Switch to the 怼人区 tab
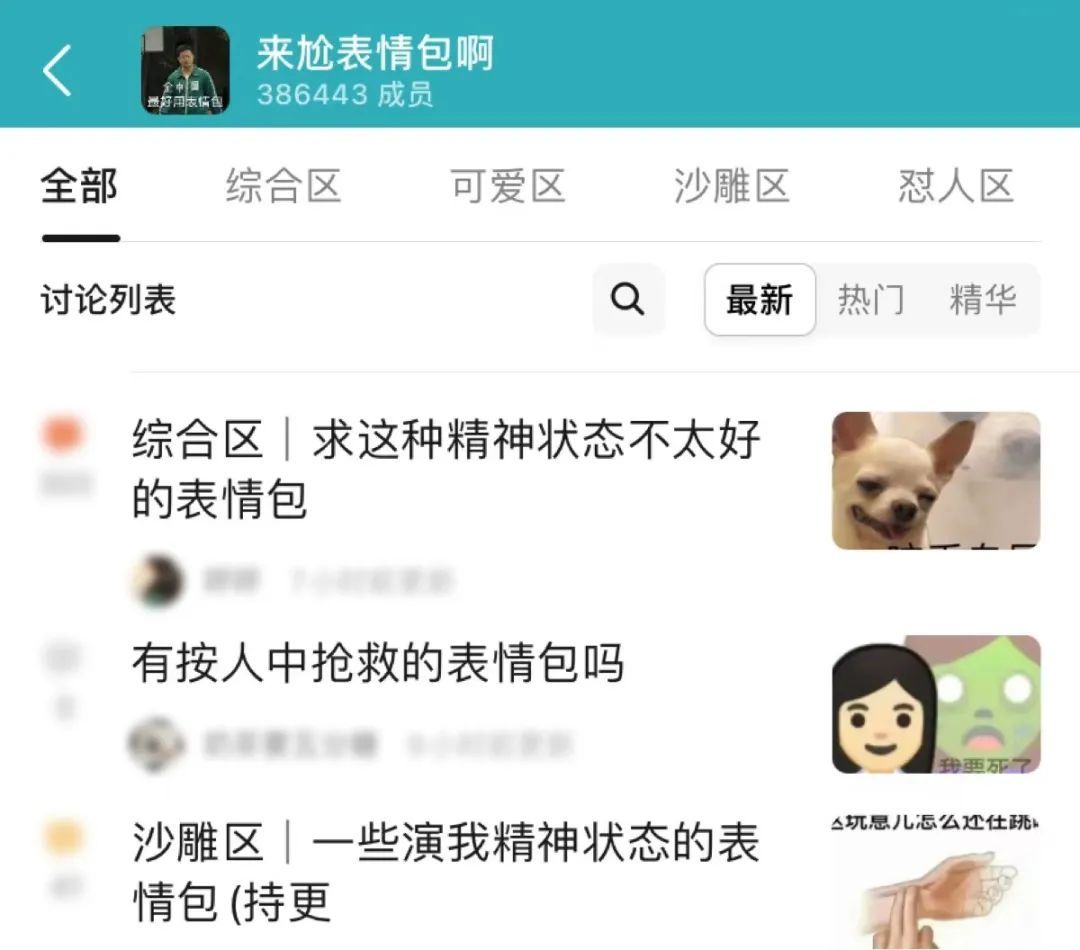This screenshot has height=950, width=1080. pos(956,186)
